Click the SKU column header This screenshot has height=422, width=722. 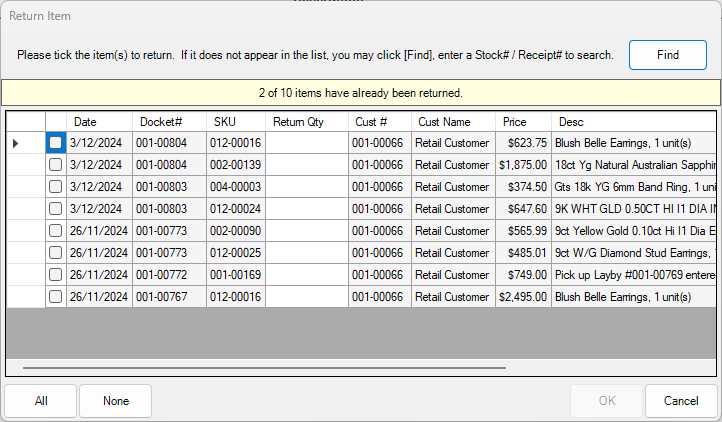236,122
